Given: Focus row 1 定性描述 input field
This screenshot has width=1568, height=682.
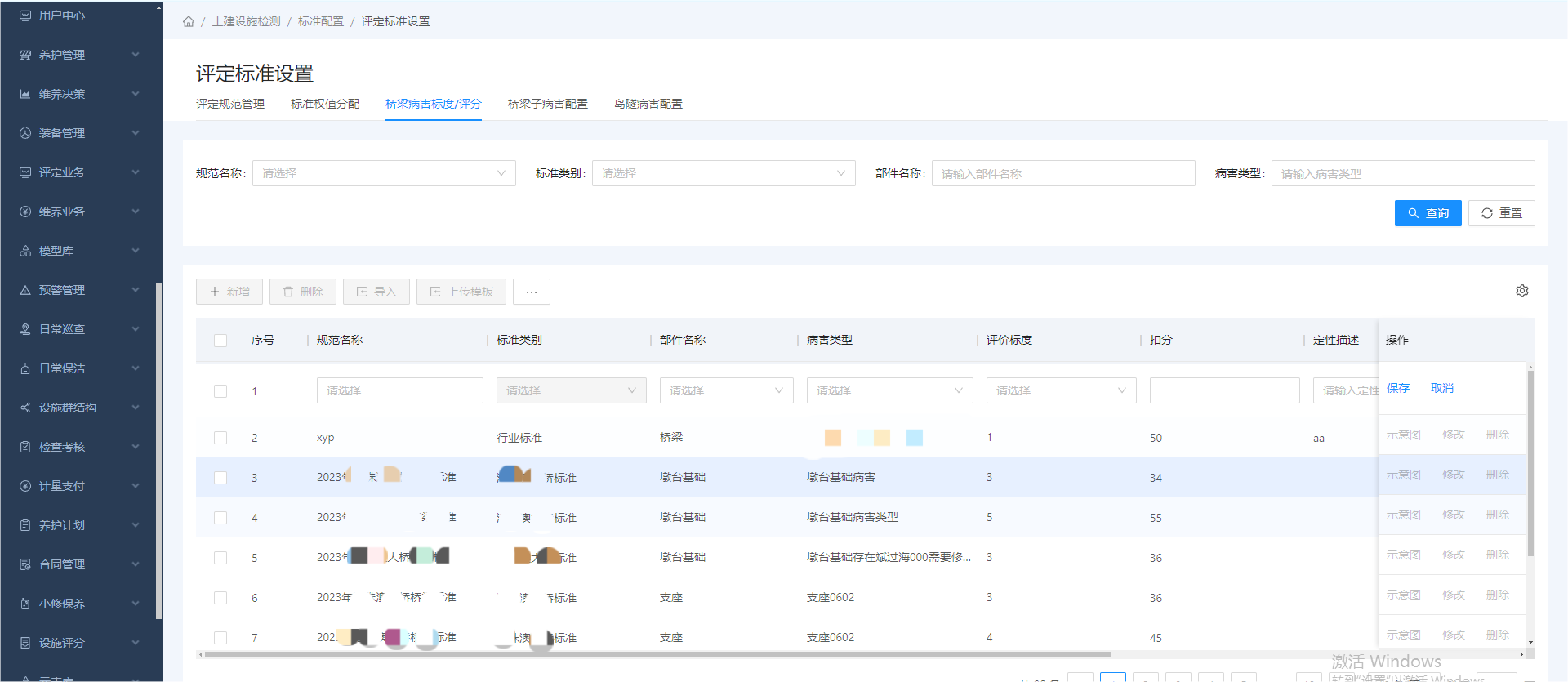Looking at the screenshot, I should (x=1346, y=390).
